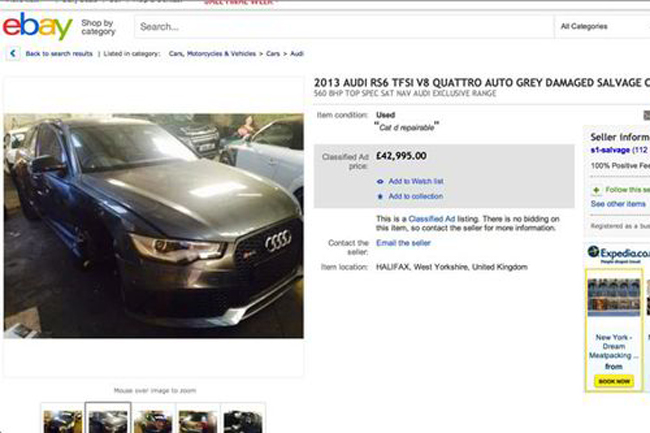The width and height of the screenshot is (650, 433).
Task: Go back via Back to search results link
Action: [x=59, y=54]
